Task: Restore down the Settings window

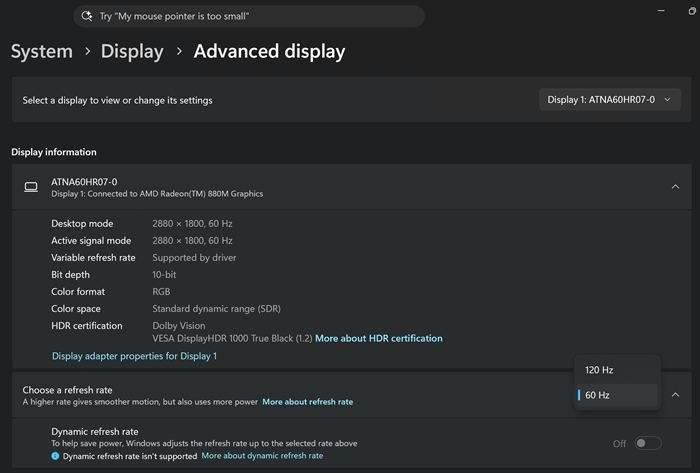Action: (692, 11)
